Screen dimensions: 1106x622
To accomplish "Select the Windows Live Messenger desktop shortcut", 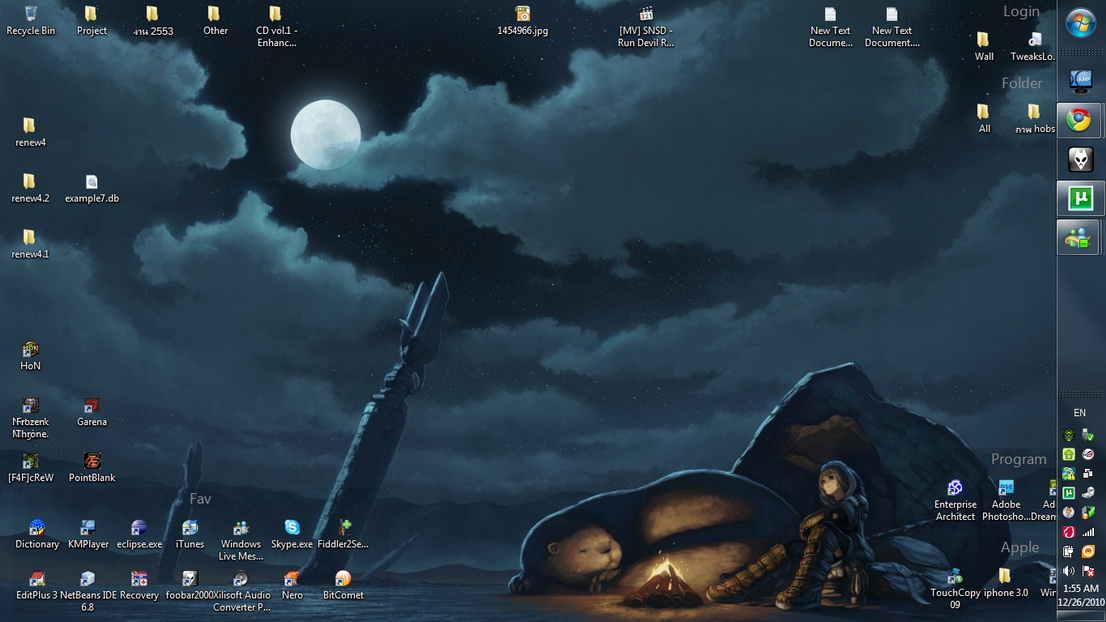I will click(x=241, y=540).
